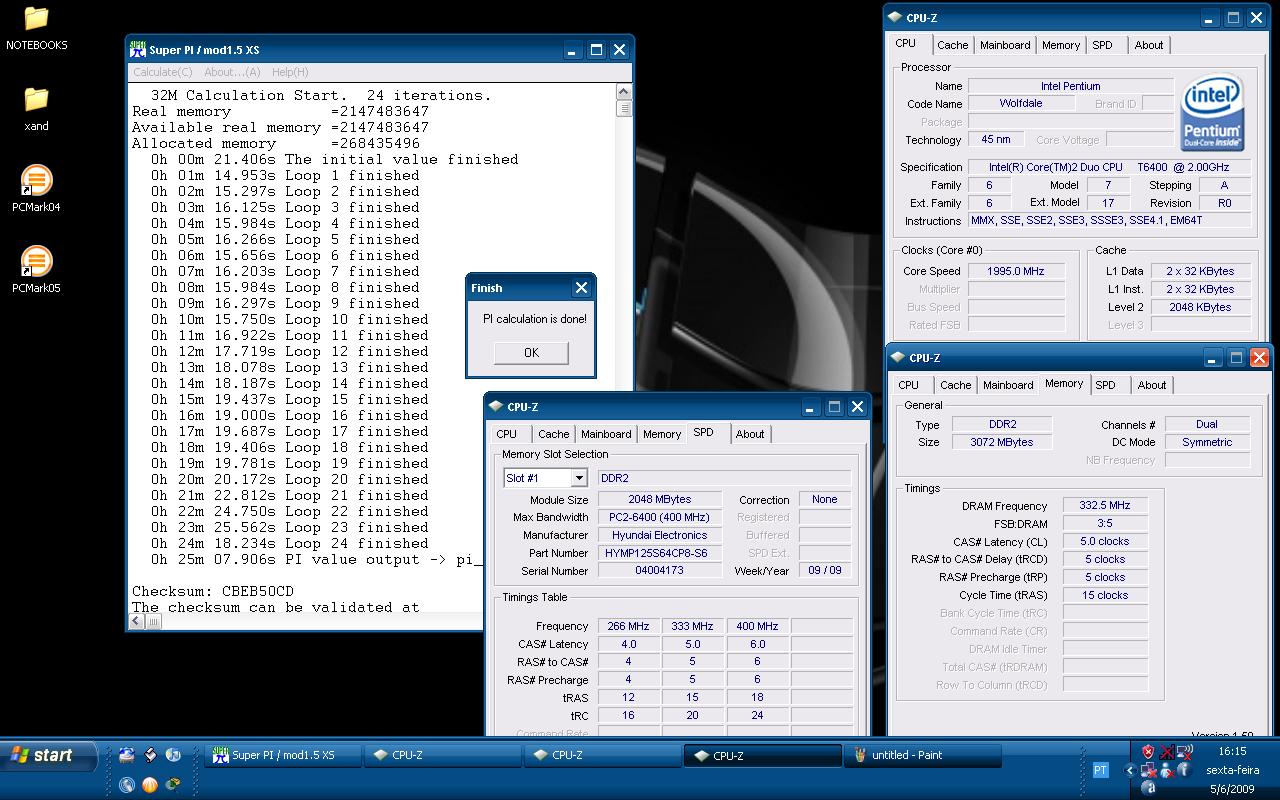Screen dimensions: 1280x800
Task: Click the '1995.0 MHz' Core Speed value
Action: [1016, 271]
